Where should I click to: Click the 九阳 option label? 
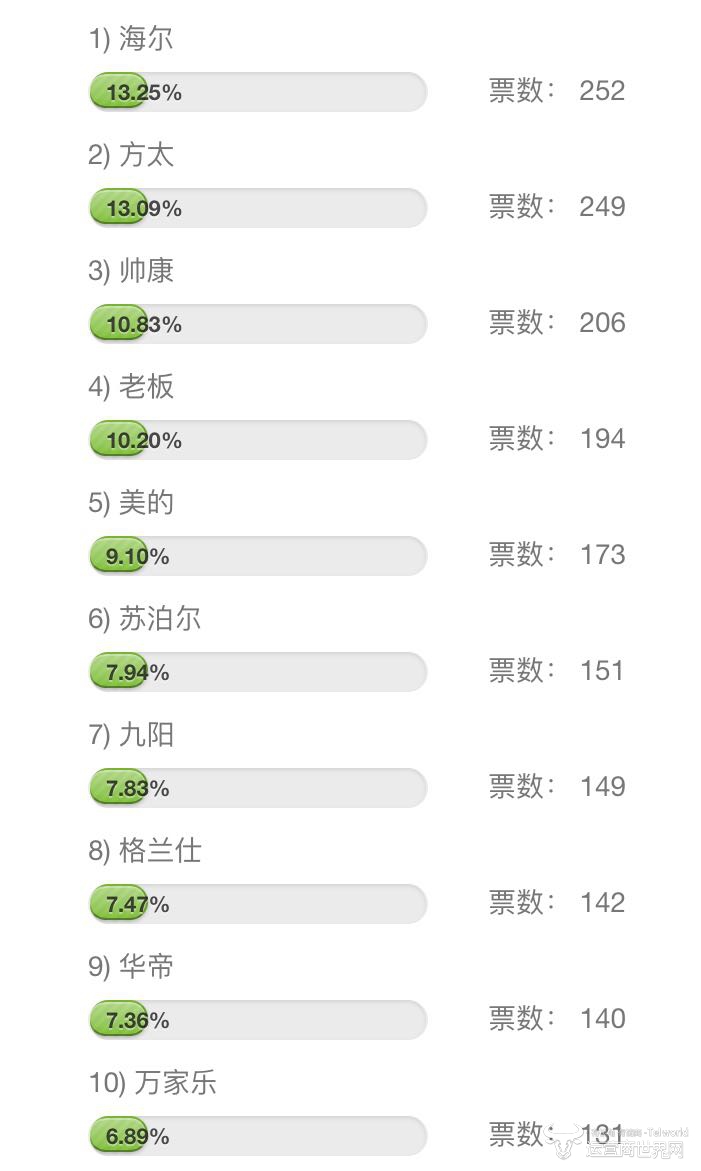point(145,735)
